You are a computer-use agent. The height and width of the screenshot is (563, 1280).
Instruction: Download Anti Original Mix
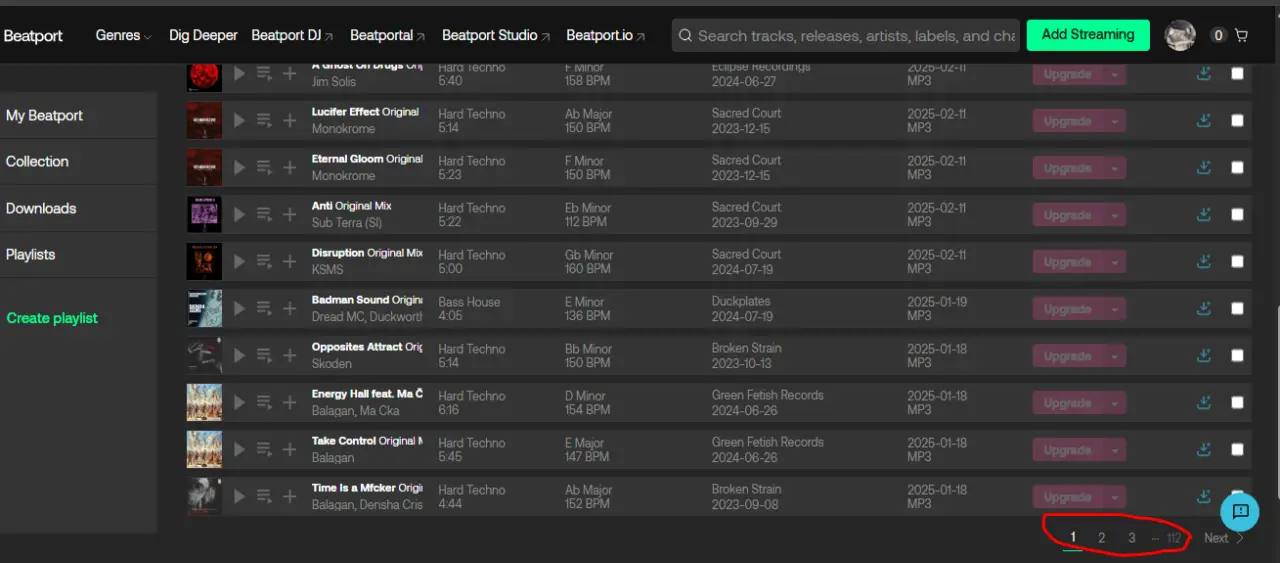pyautogui.click(x=1204, y=214)
